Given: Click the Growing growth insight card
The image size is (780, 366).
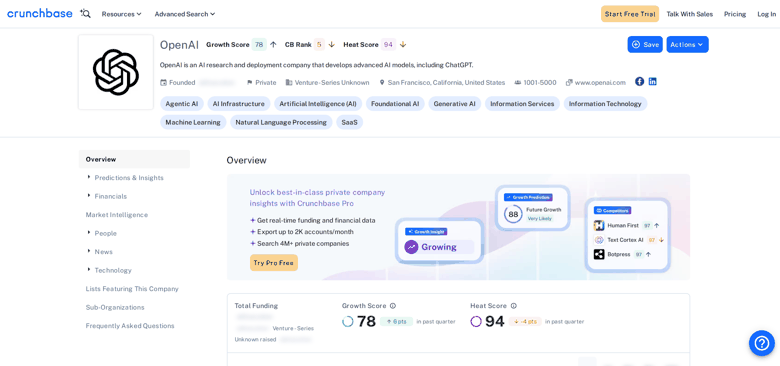Looking at the screenshot, I should tap(439, 241).
